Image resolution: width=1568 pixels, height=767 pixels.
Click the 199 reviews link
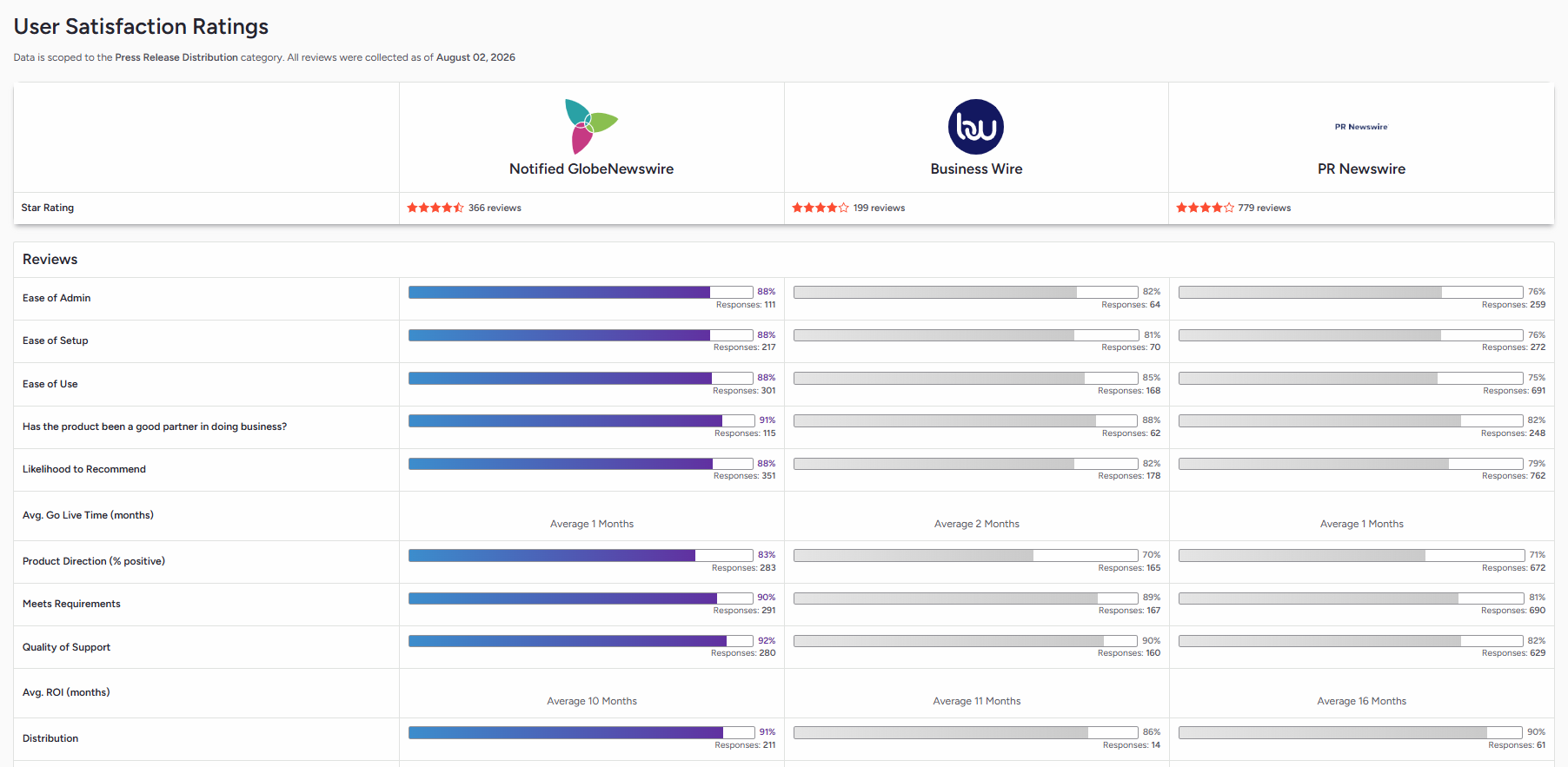(x=879, y=208)
